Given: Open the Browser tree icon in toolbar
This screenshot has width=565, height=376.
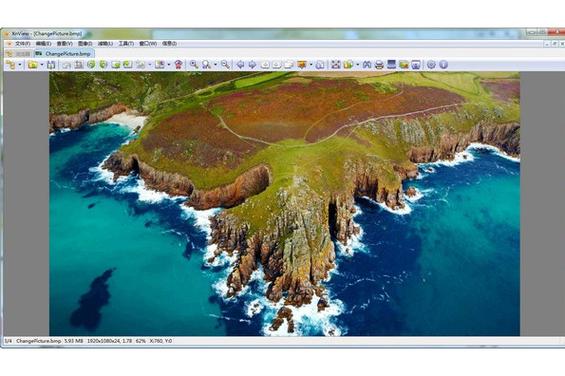Looking at the screenshot, I should point(11,65).
